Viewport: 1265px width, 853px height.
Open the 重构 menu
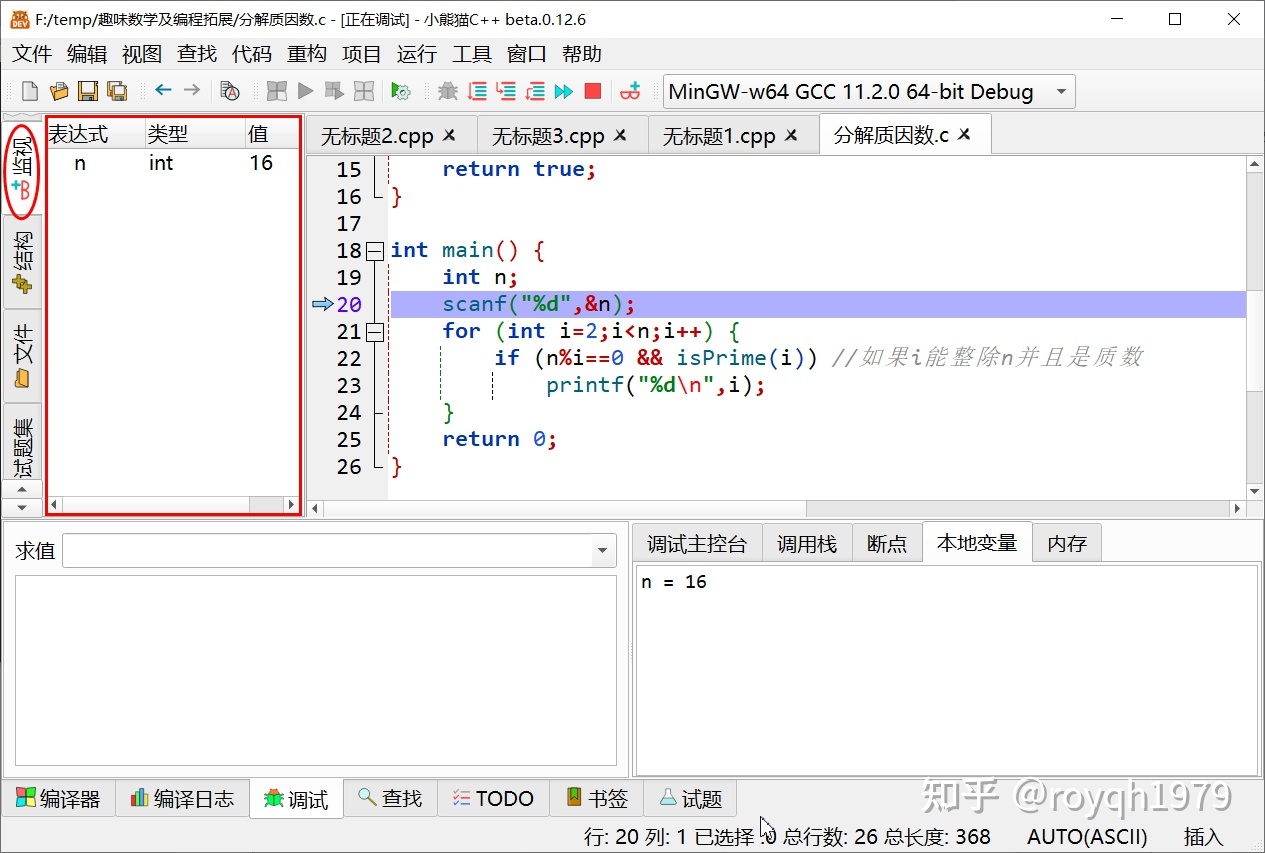pos(307,54)
